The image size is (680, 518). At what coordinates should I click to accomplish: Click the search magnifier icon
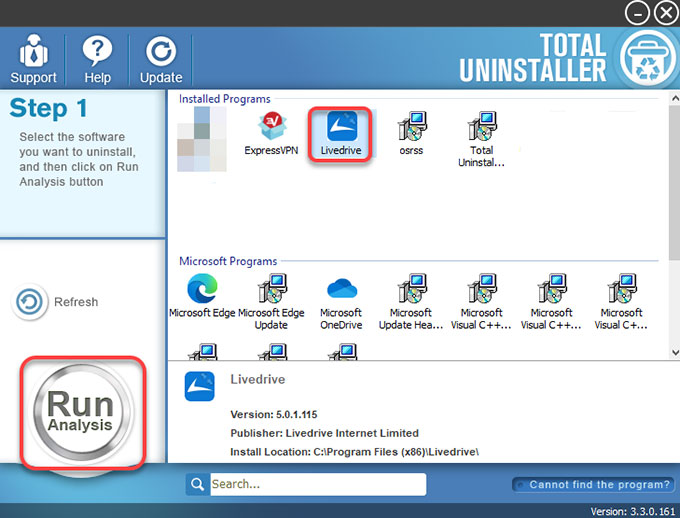click(x=197, y=484)
